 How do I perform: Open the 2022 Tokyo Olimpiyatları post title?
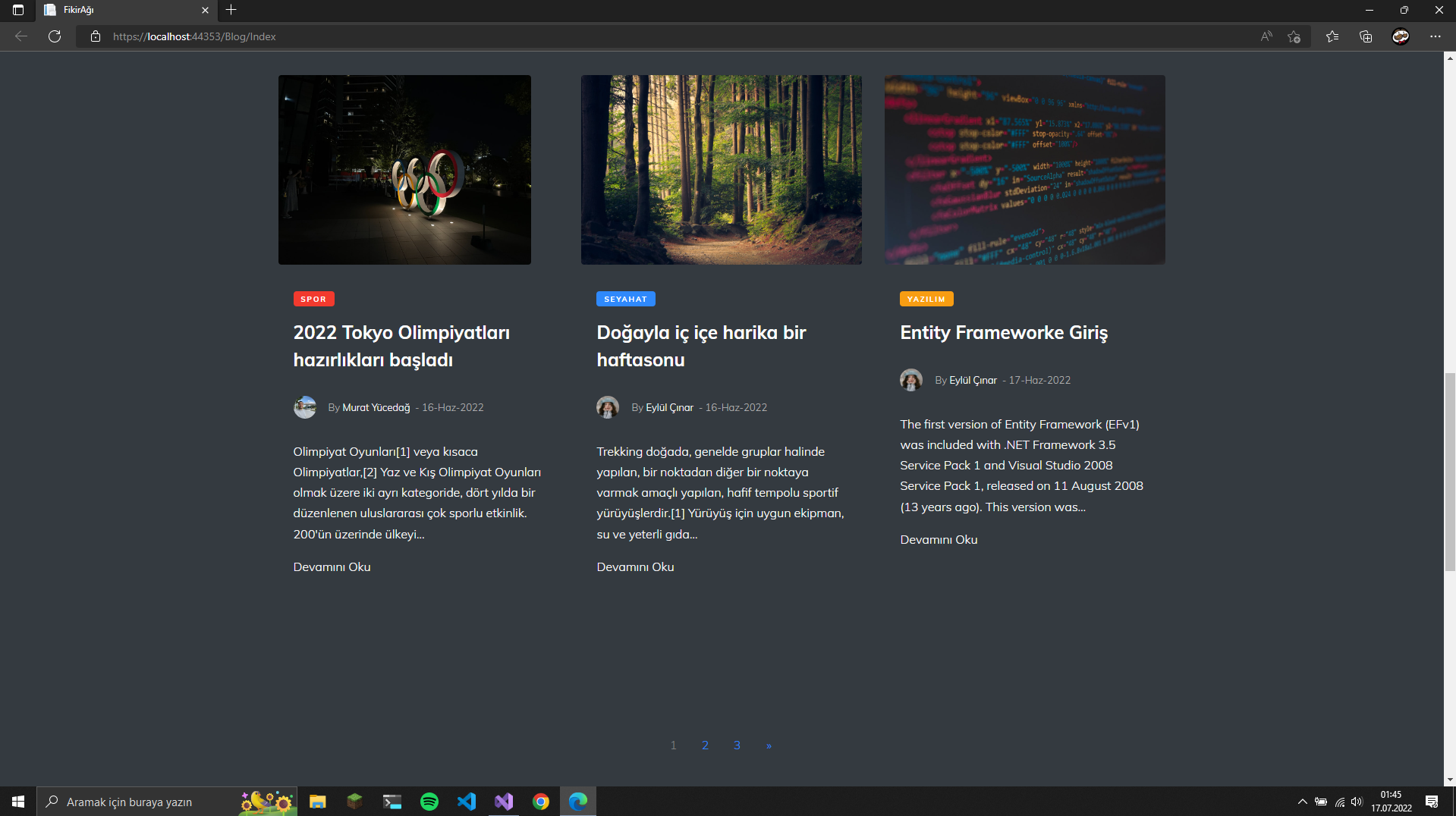(x=401, y=346)
